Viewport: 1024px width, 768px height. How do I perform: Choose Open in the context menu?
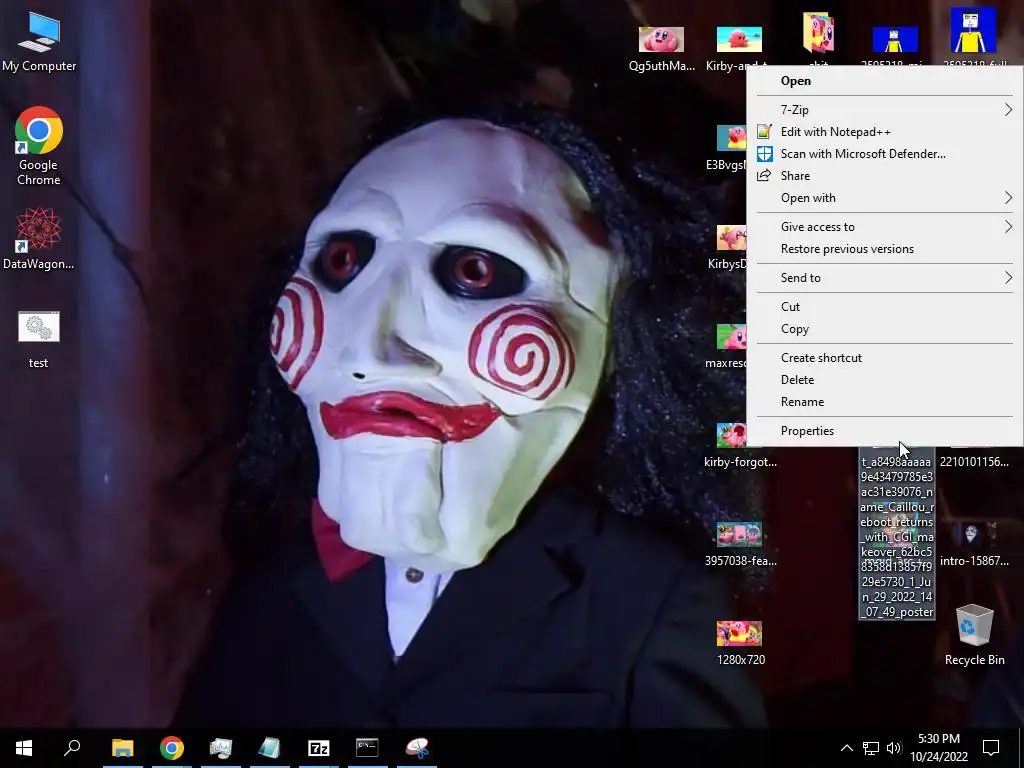[x=885, y=81]
